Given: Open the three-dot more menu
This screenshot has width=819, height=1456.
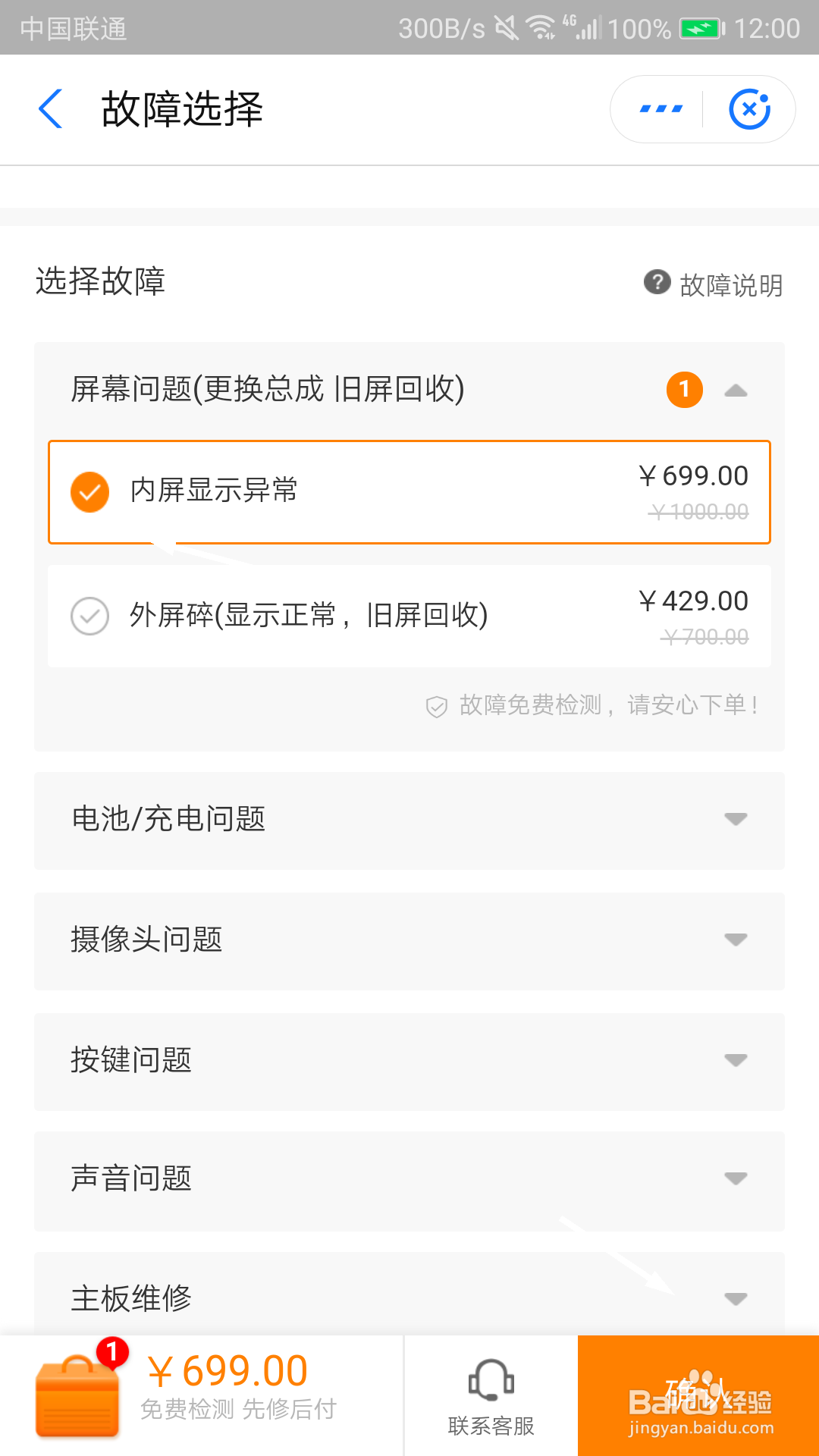Looking at the screenshot, I should [x=661, y=109].
